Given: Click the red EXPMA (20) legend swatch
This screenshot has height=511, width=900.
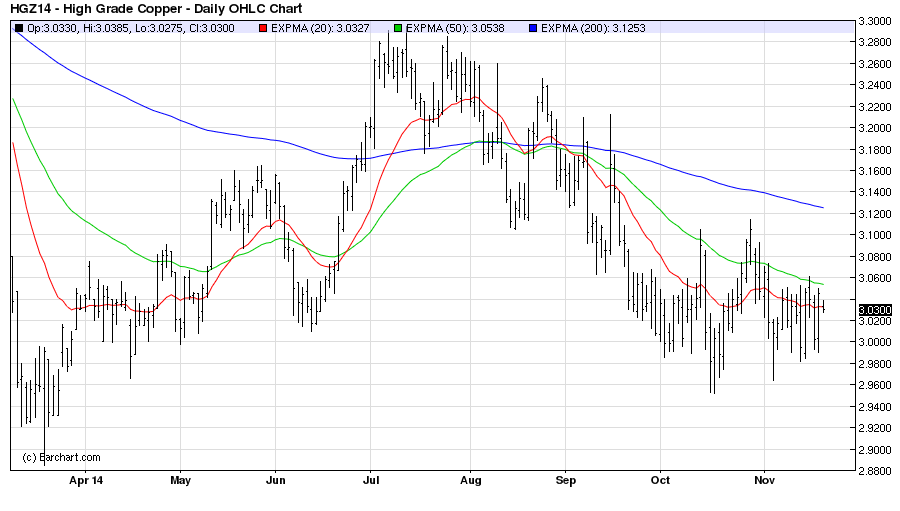Looking at the screenshot, I should (x=263, y=28).
